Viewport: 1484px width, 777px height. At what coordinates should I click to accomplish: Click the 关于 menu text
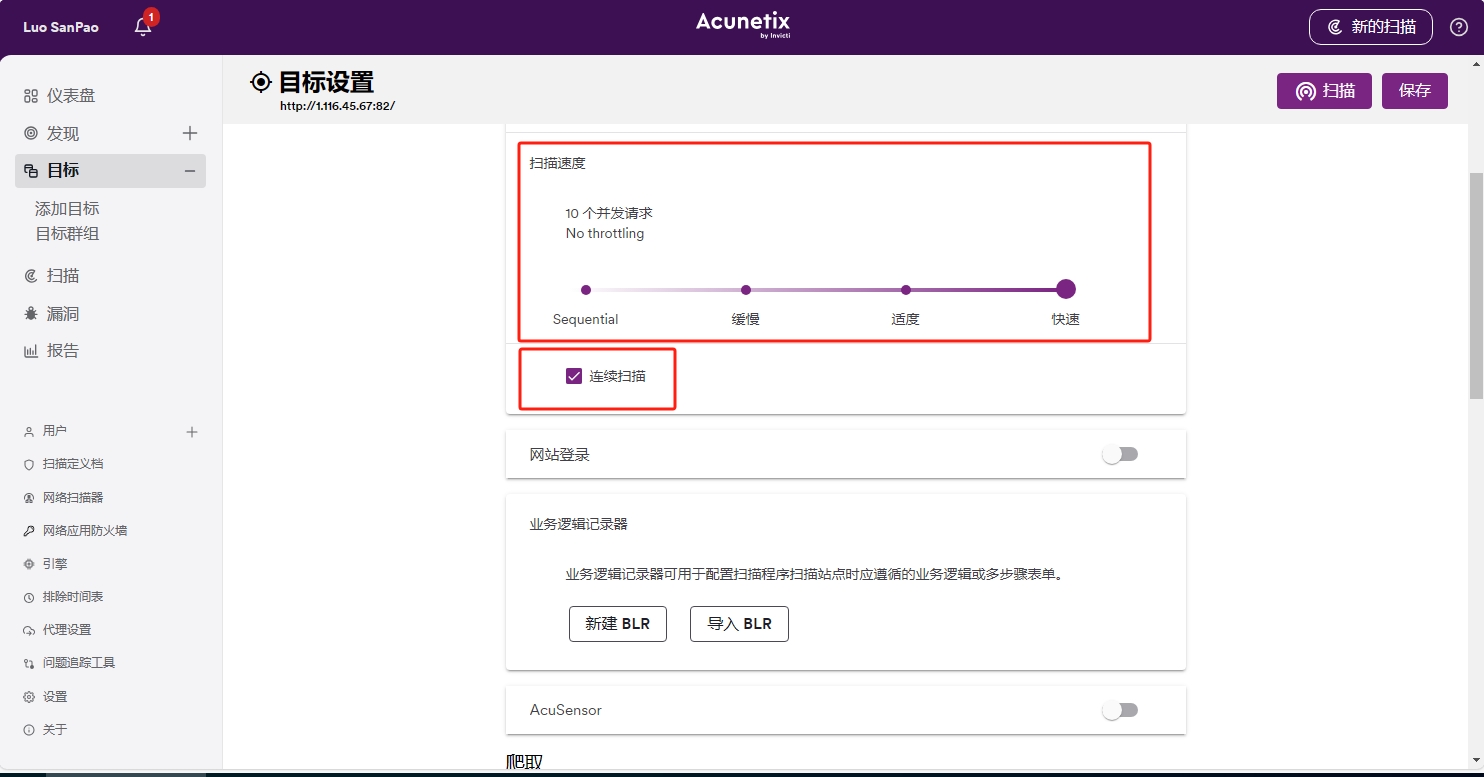[55, 730]
